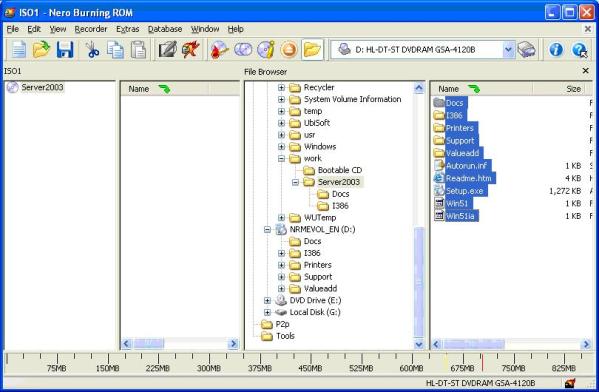Screen dimensions: 599x392
Task: Select the P2p folder in tree
Action: 282,324
